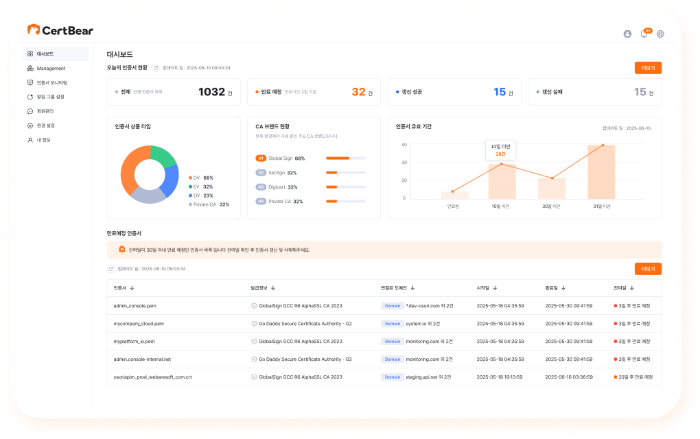700x439 pixels.
Task: Click the 만료 예정 32건 summary card
Action: (313, 92)
